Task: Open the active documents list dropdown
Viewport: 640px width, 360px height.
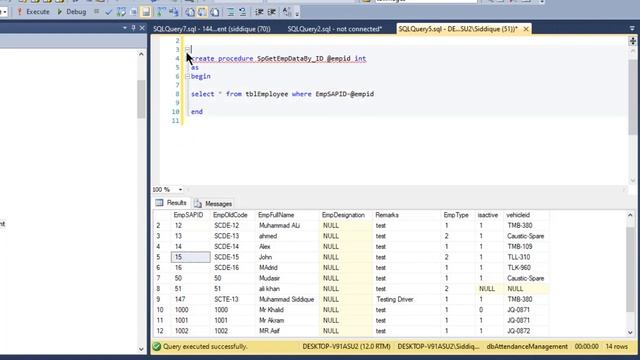Action: click(632, 29)
